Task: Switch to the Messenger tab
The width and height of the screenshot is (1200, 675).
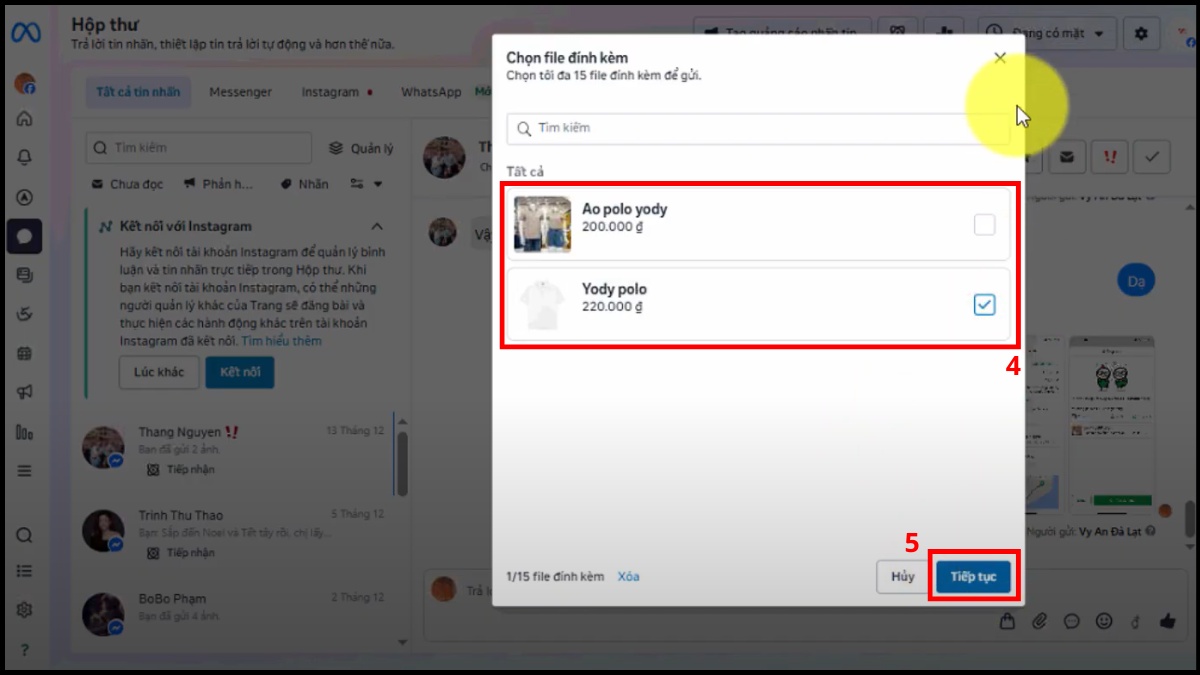Action: [x=240, y=92]
